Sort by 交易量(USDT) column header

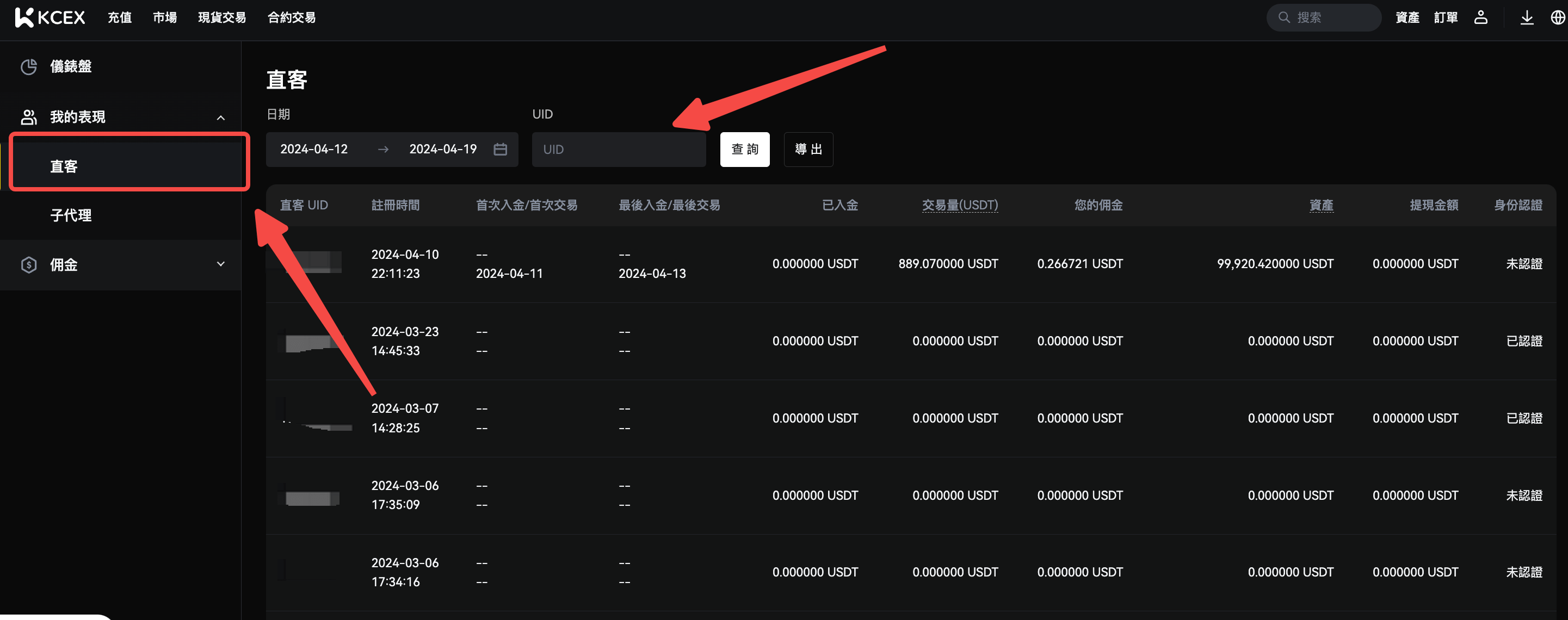pyautogui.click(x=959, y=205)
